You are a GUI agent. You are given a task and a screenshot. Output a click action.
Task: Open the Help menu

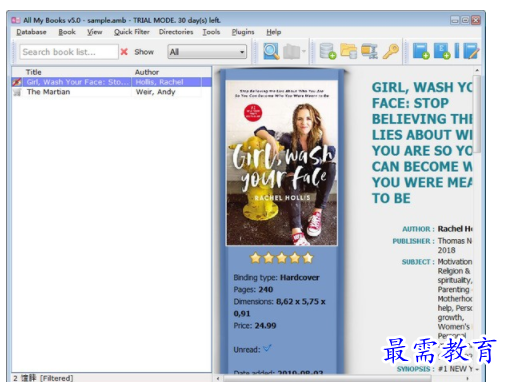274,32
